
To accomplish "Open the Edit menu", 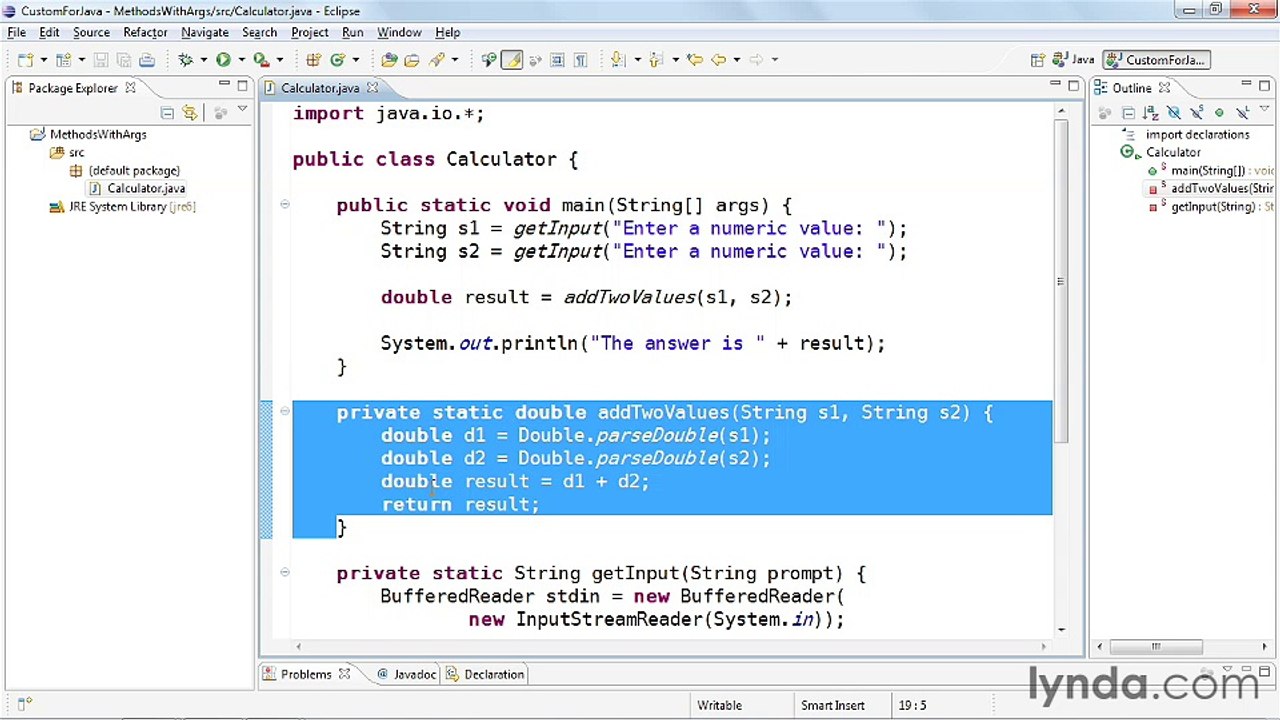I will point(49,32).
